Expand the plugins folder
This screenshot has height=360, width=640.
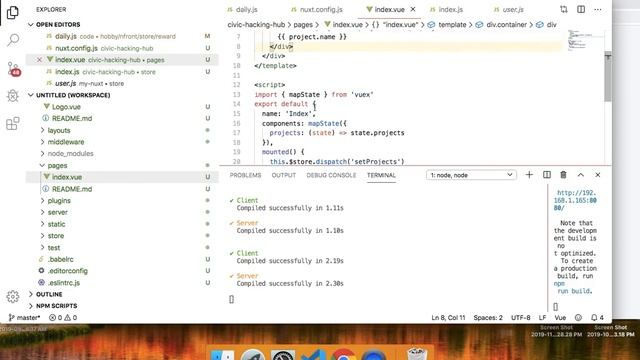pos(59,200)
